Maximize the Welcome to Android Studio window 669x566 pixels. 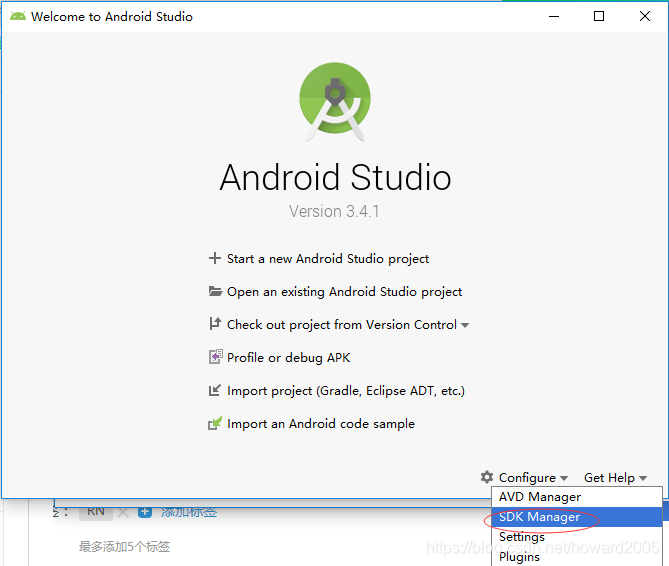click(599, 16)
